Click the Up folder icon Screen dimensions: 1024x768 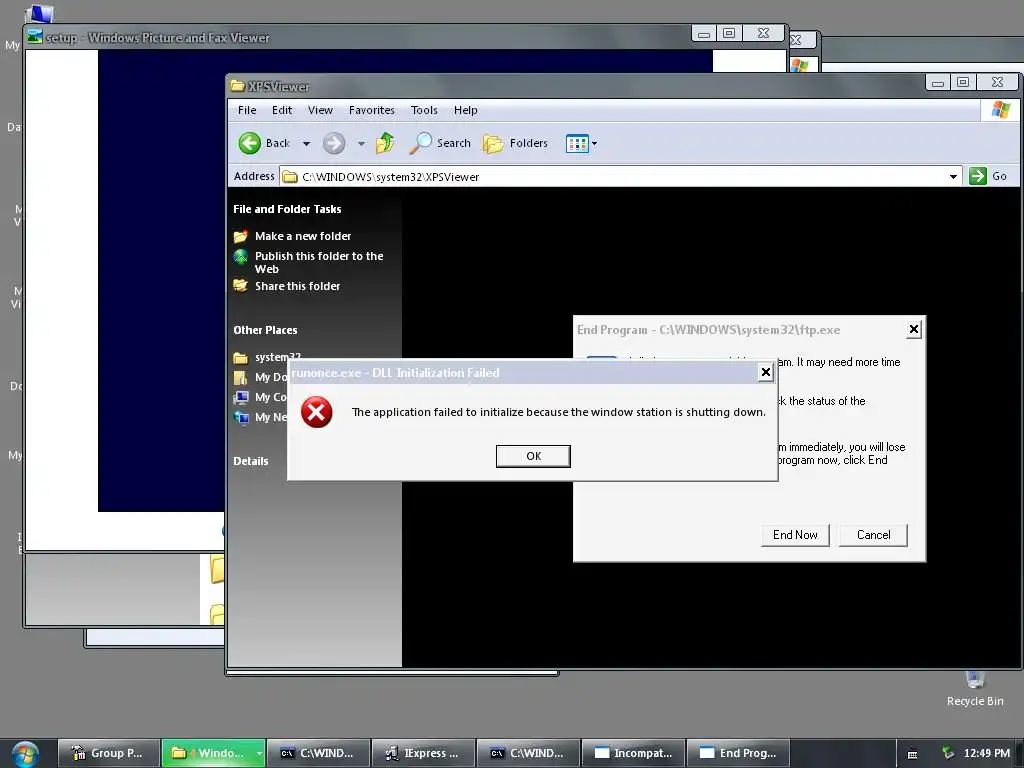385,142
